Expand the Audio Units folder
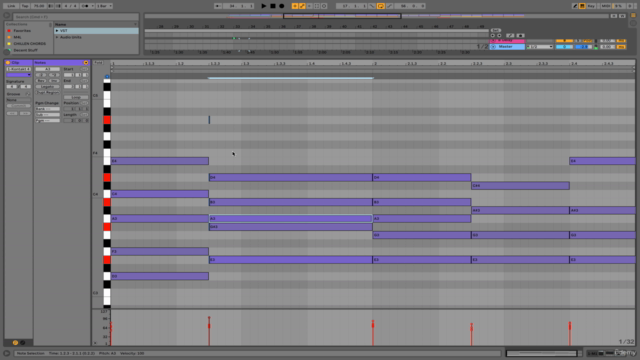Screen dimensions: 640x360 tap(57, 37)
